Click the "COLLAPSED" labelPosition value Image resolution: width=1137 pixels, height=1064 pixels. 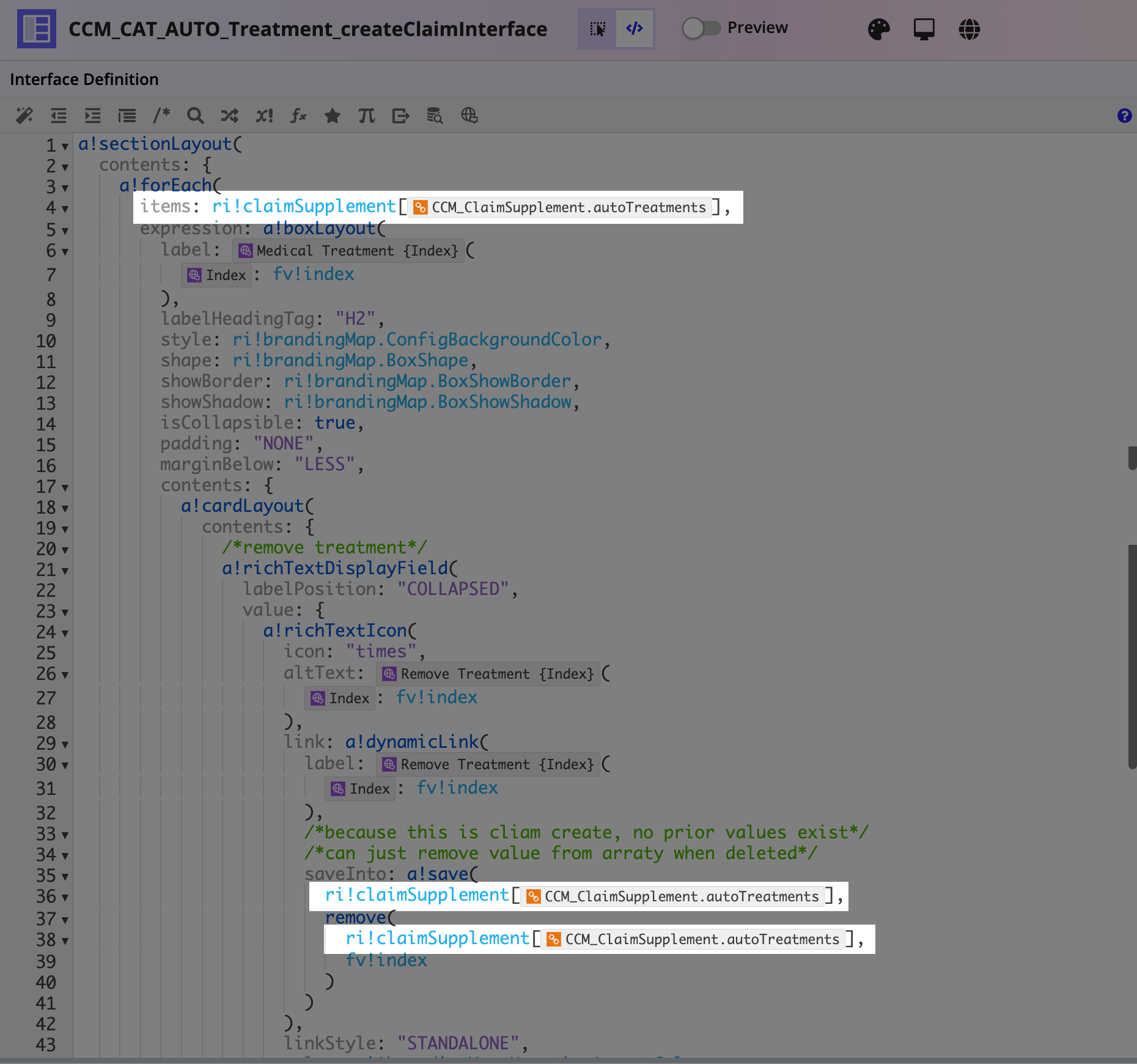453,589
